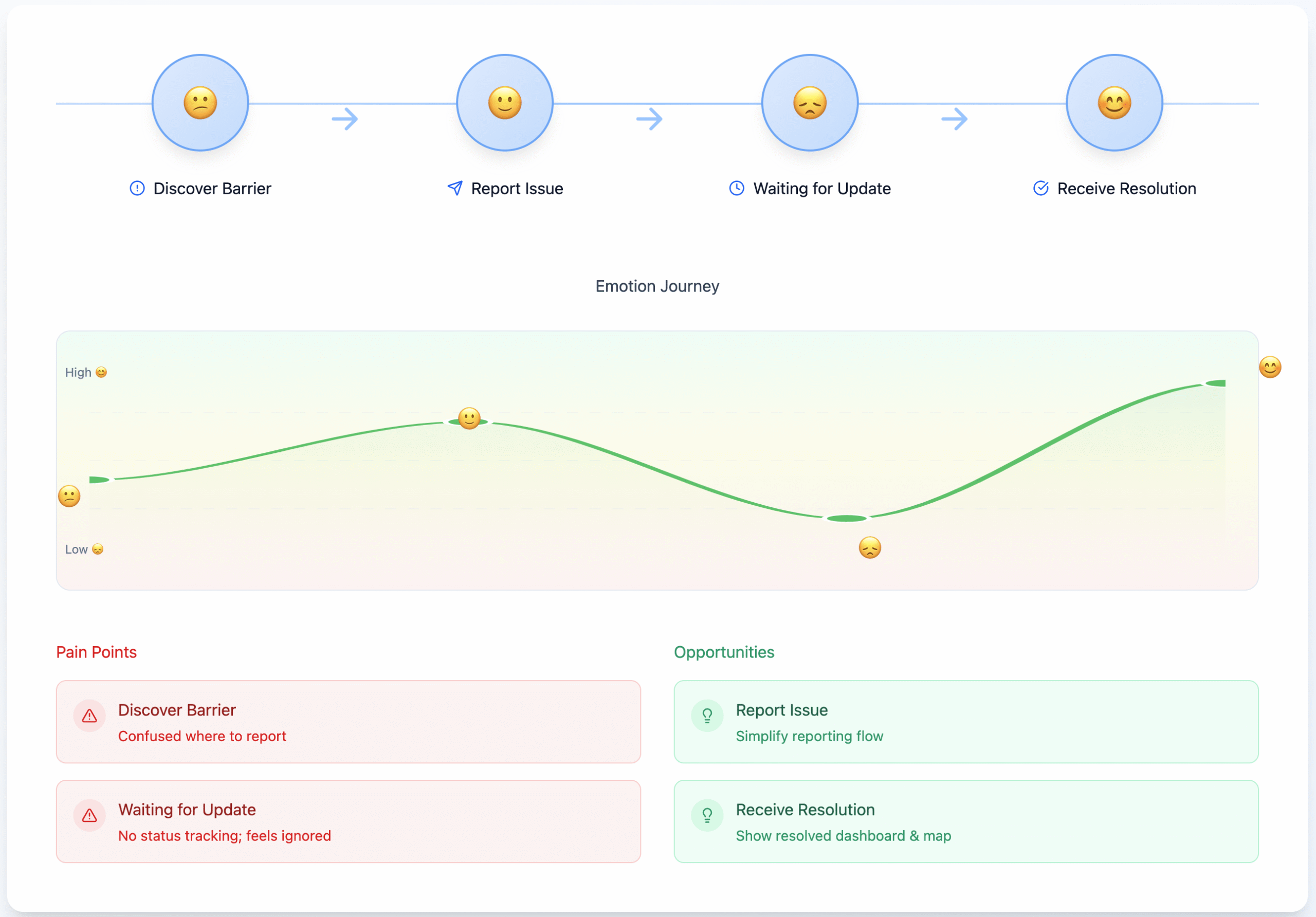This screenshot has height=917, width=1316.
Task: Select the sad emoji marker at the chart's lowest point
Action: click(x=869, y=548)
